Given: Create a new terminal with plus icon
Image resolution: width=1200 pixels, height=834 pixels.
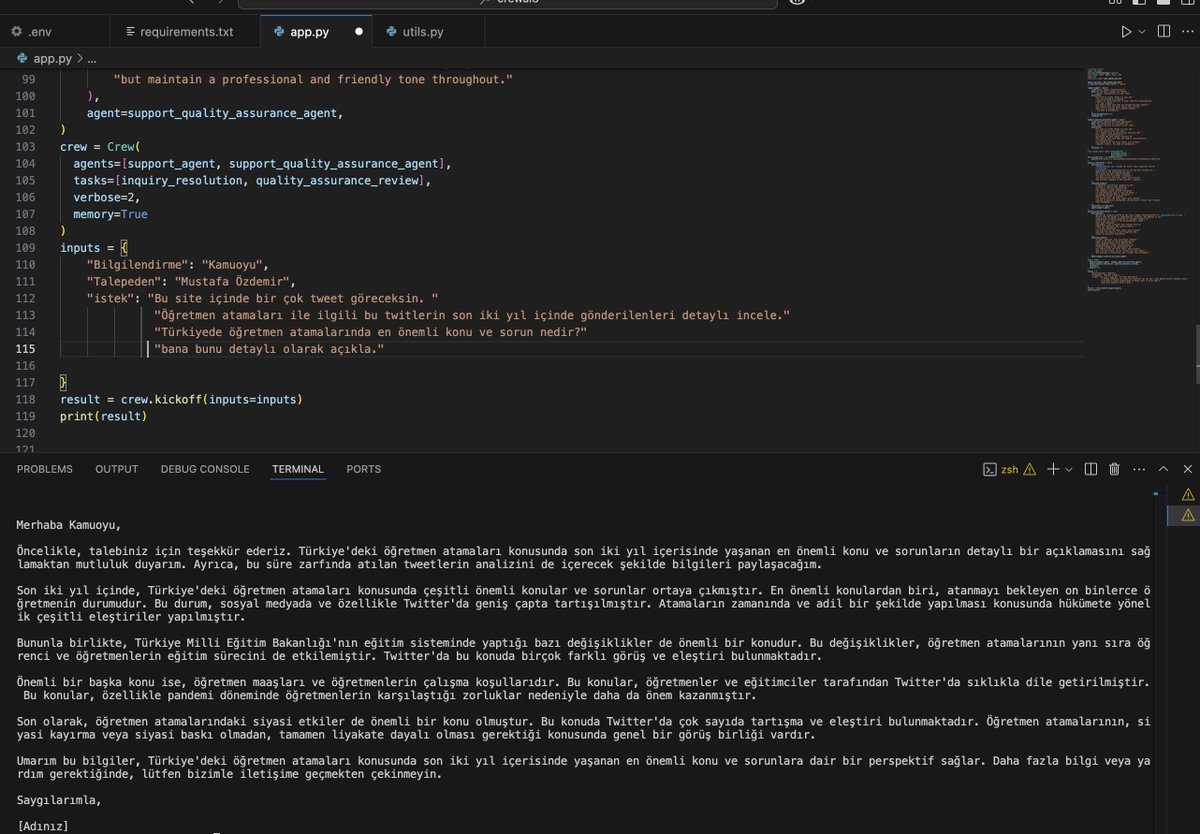Looking at the screenshot, I should point(1052,469).
